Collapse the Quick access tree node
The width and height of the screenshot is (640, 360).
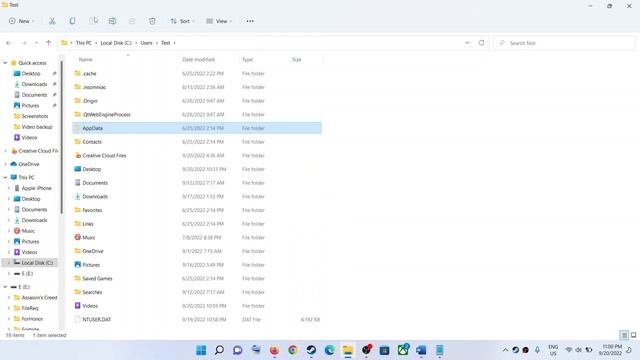5,63
